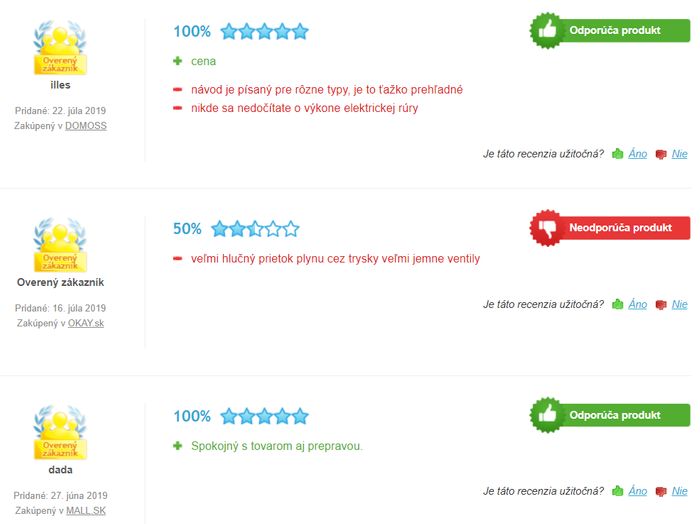Click Odporúča produkt badge in illes review
This screenshot has width=700, height=524.
click(x=610, y=30)
